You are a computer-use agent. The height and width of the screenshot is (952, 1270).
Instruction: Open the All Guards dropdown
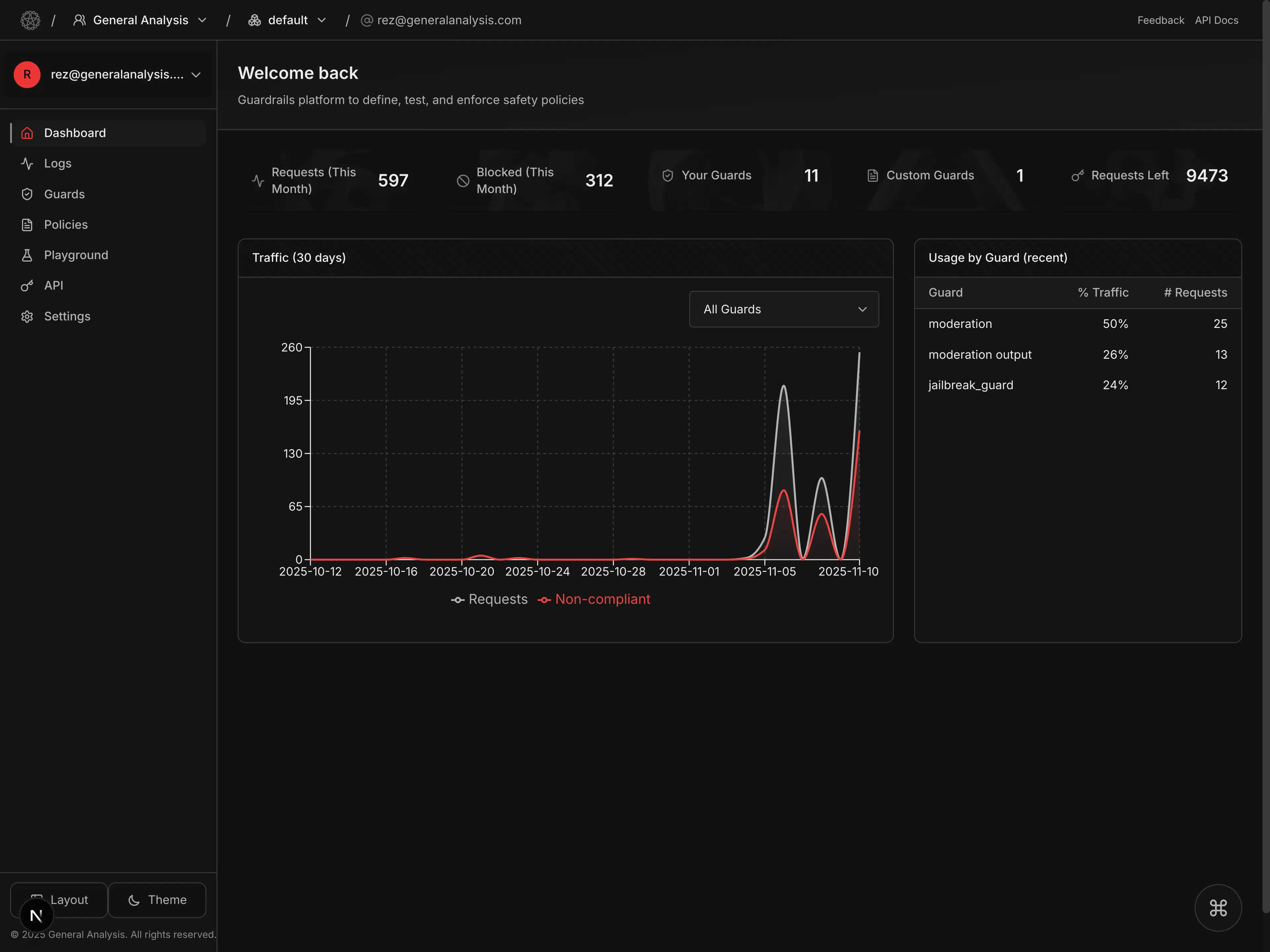click(784, 309)
